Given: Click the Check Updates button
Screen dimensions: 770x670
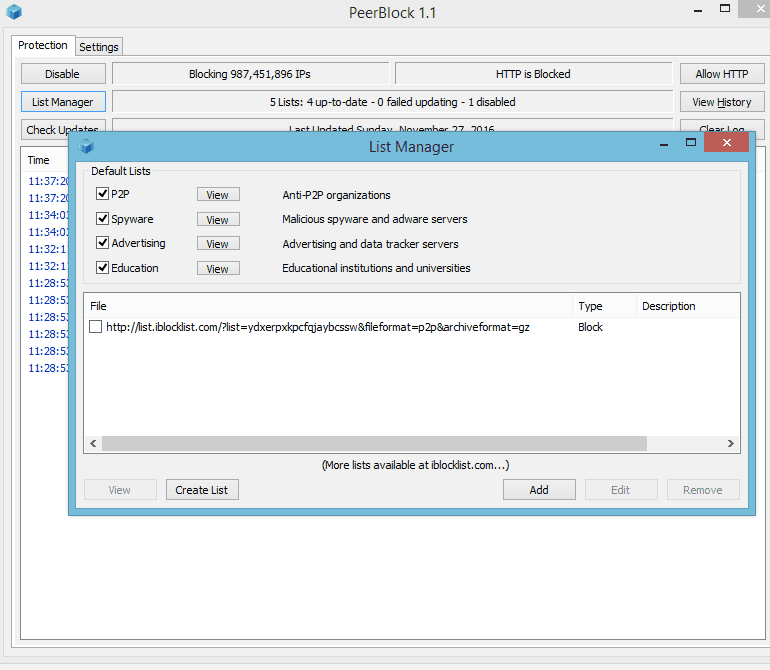Looking at the screenshot, I should point(63,129).
